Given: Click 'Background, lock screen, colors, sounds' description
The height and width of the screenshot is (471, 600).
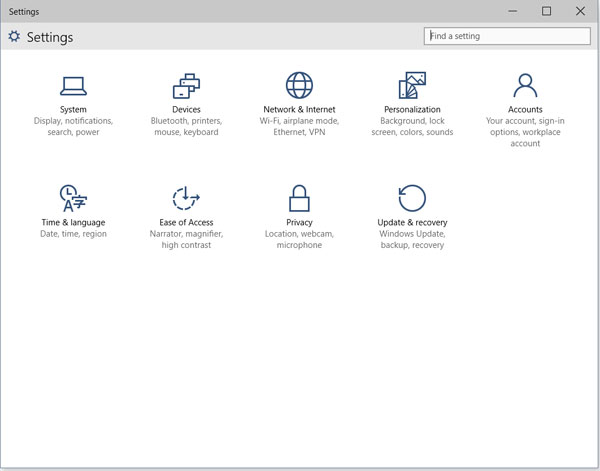Looking at the screenshot, I should 412,126.
